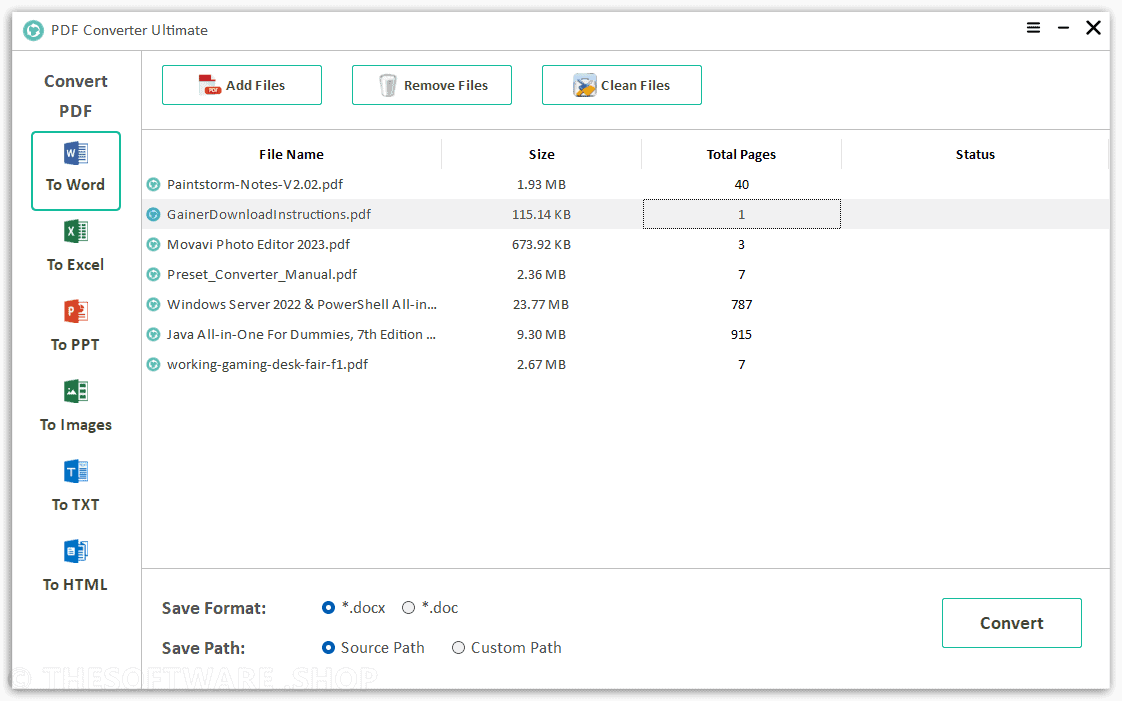Click the Clean Files button
Image resolution: width=1122 pixels, height=701 pixels.
(x=622, y=85)
